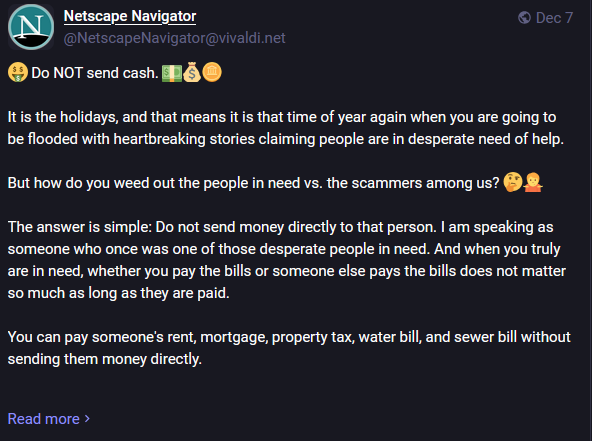Click the 'Do NOT send cash.' line

click(x=94, y=73)
